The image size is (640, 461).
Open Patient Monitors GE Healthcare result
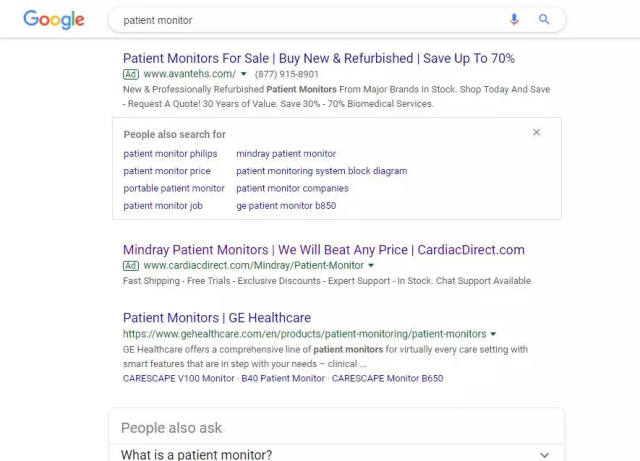pos(216,318)
